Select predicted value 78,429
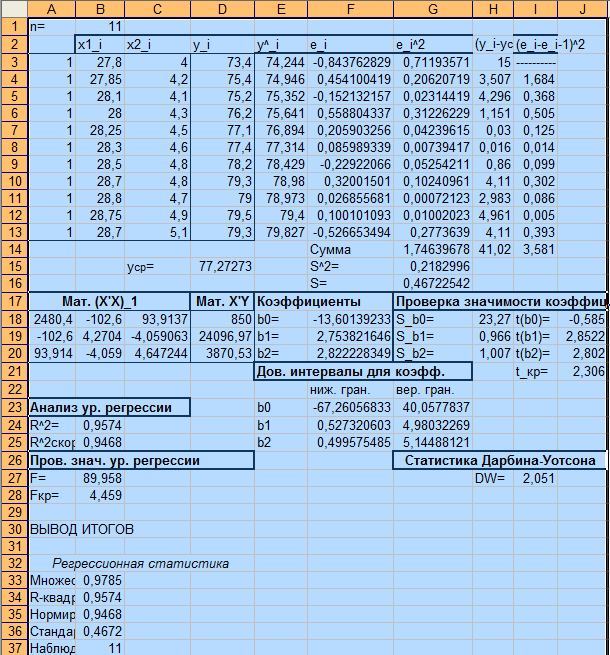This screenshot has height=655, width=610. coord(281,164)
